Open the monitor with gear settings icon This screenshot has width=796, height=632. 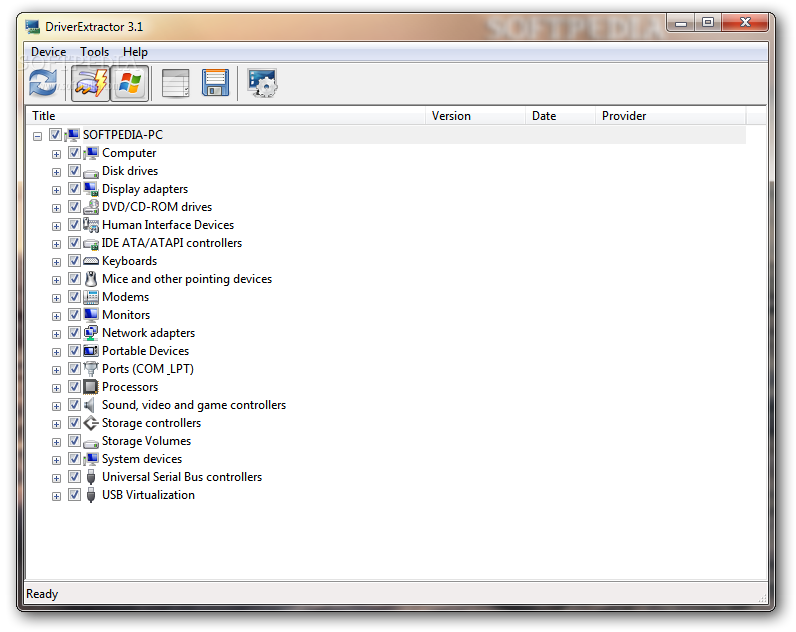pyautogui.click(x=262, y=83)
